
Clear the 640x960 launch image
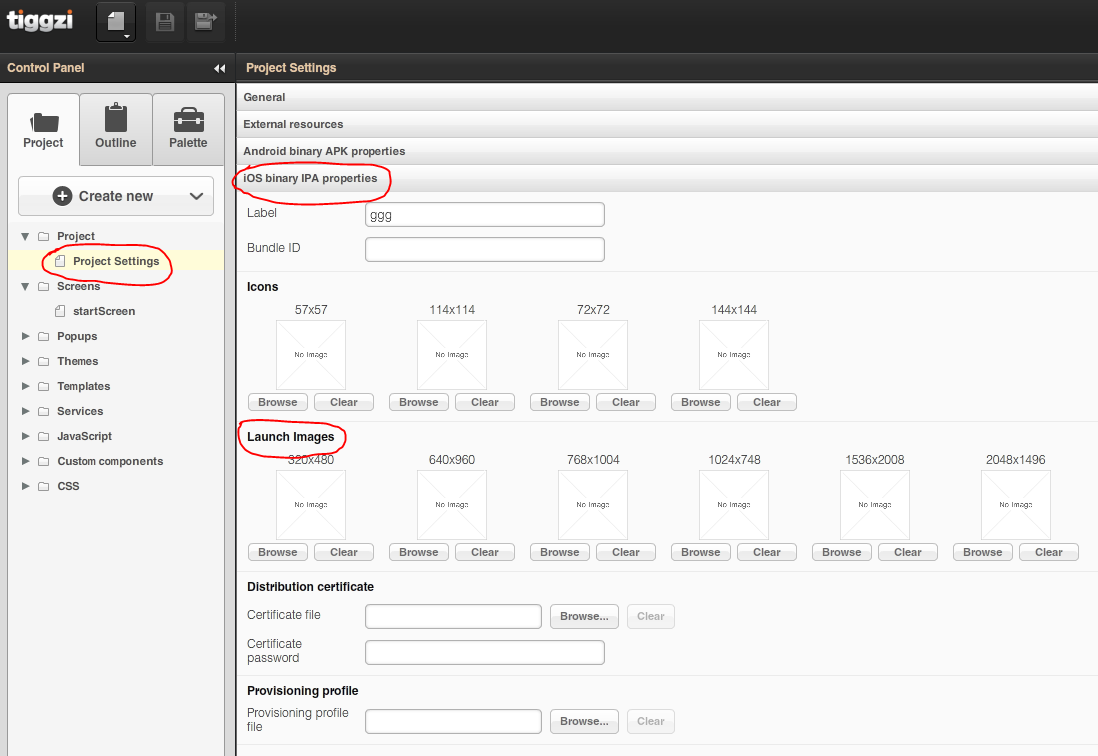[x=485, y=552]
